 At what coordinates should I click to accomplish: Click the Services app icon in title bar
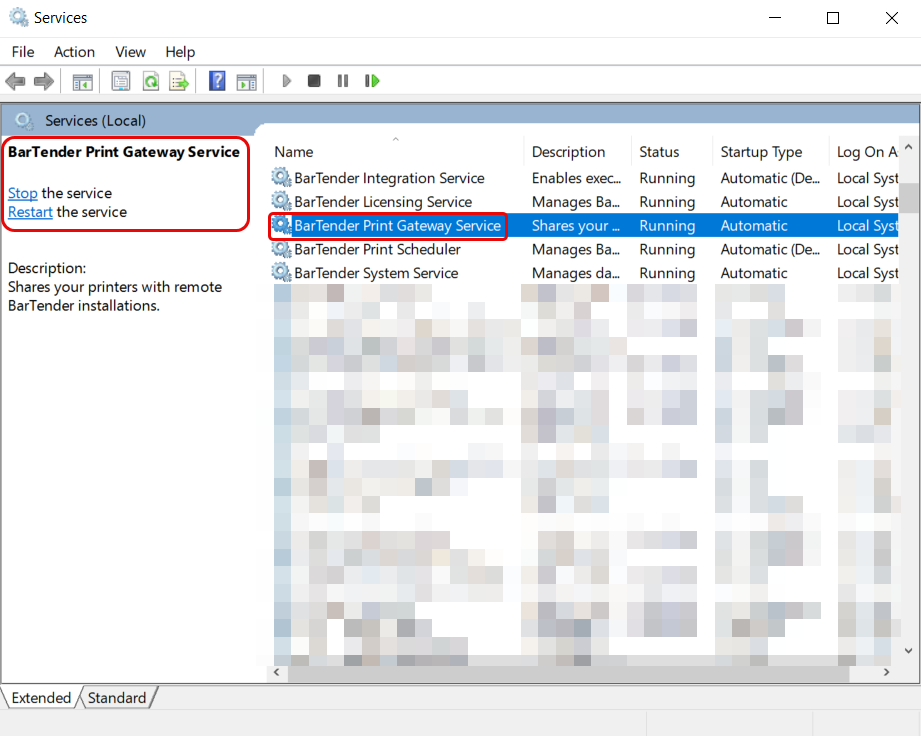[x=18, y=18]
